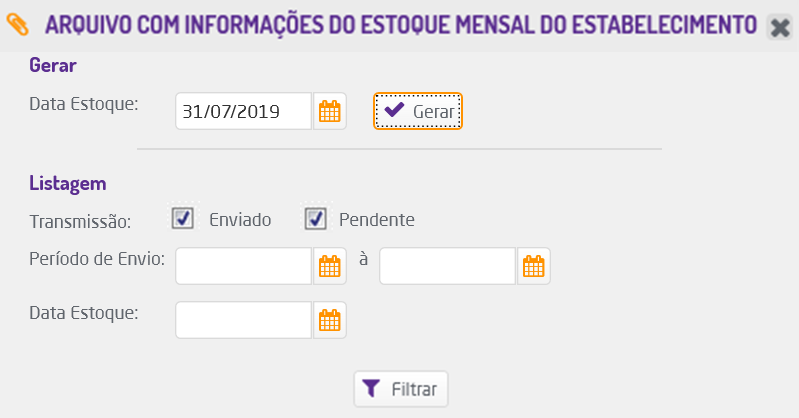The image size is (799, 418).
Task: Click the Enviado label text
Action: click(240, 219)
